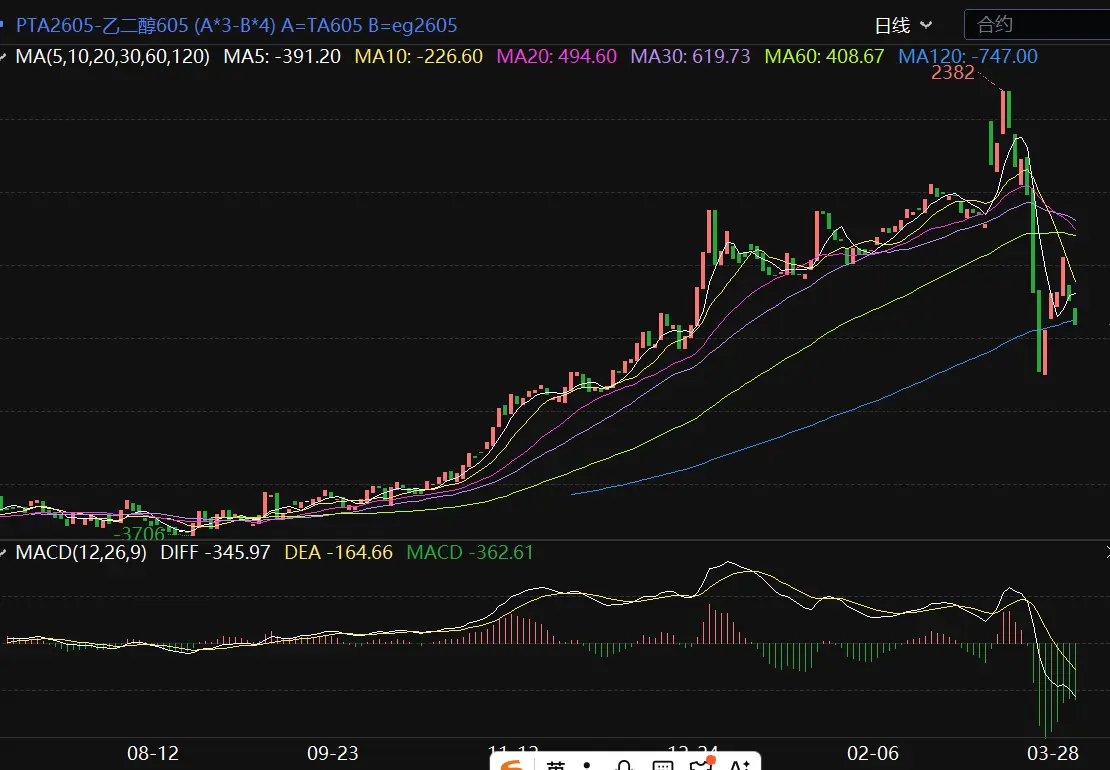Click the Sogou input method logo icon
The image size is (1110, 770).
[513, 765]
